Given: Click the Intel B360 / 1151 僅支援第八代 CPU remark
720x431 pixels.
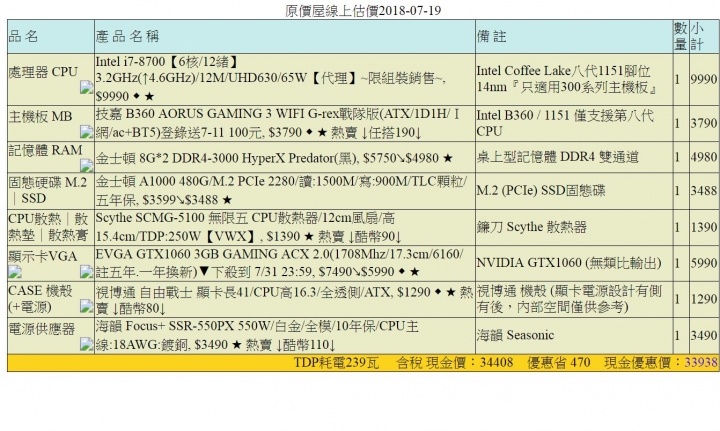Looking at the screenshot, I should 565,123.
